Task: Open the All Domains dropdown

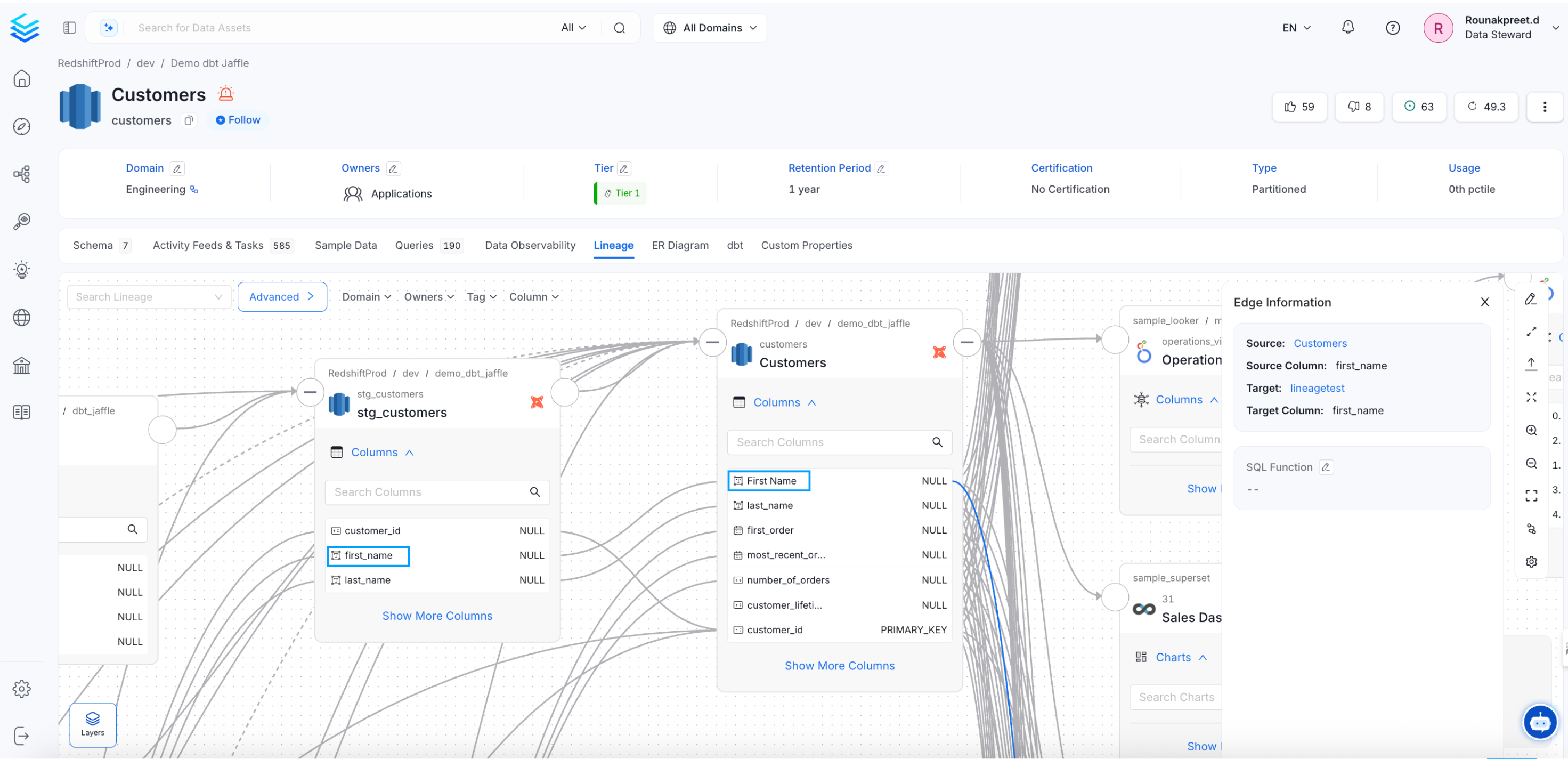Action: [710, 27]
